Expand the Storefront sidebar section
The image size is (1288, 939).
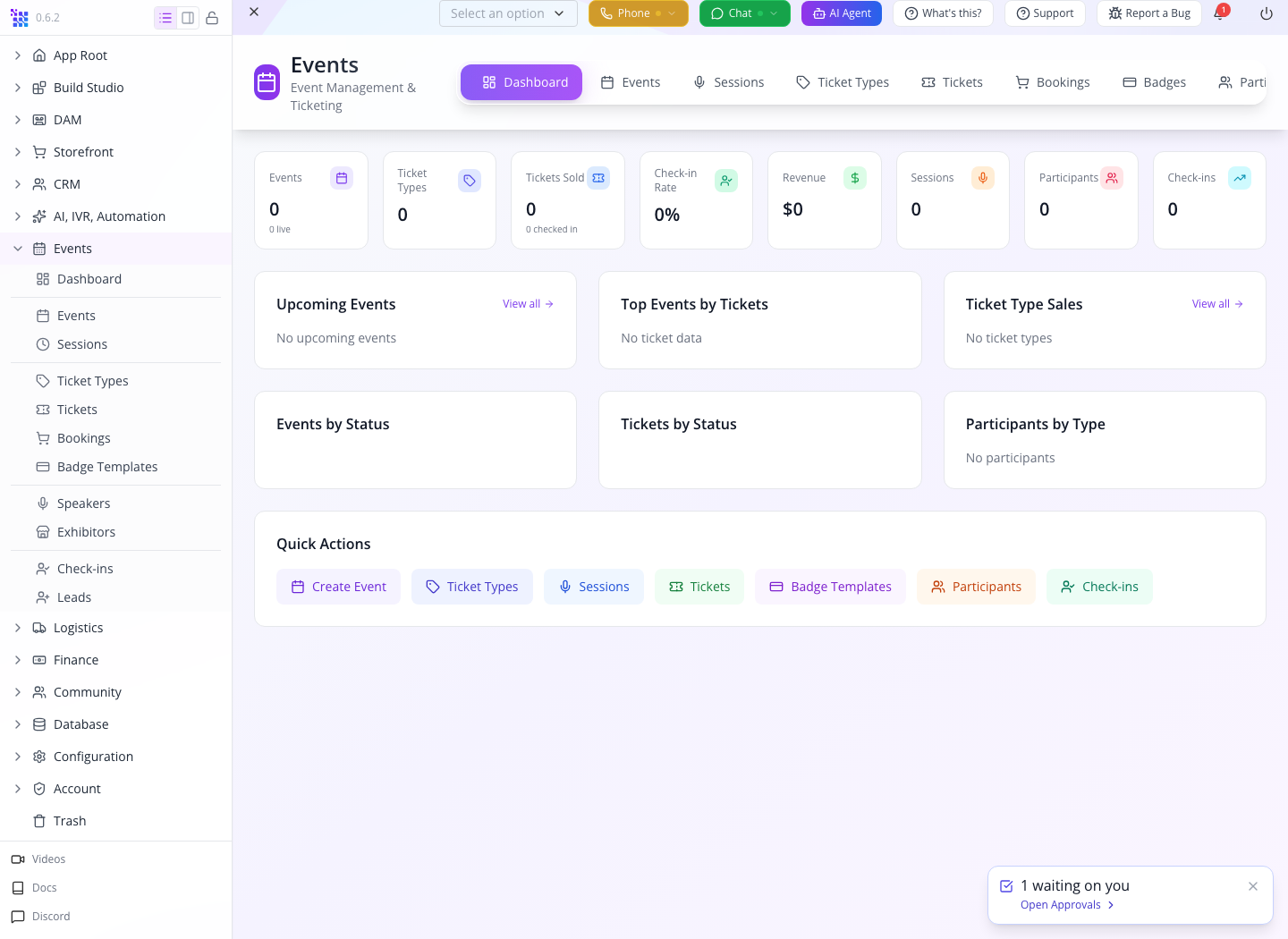click(x=18, y=152)
